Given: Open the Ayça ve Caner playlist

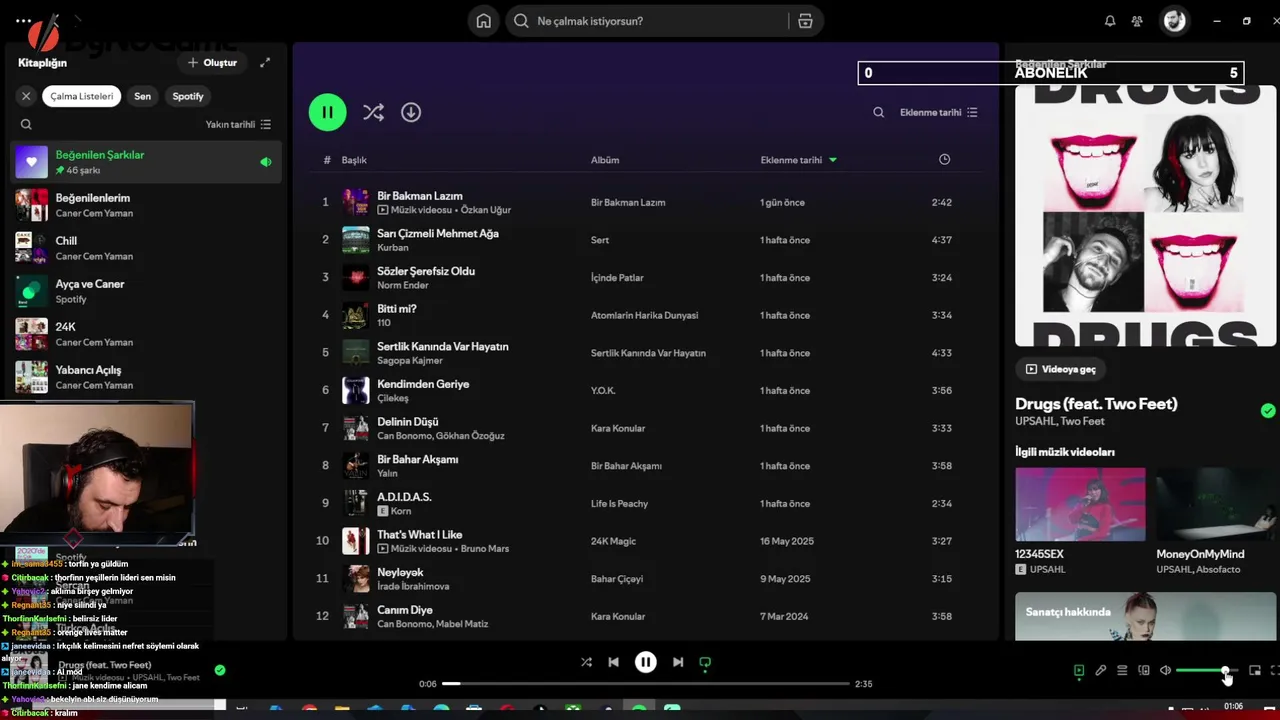Looking at the screenshot, I should [x=146, y=291].
